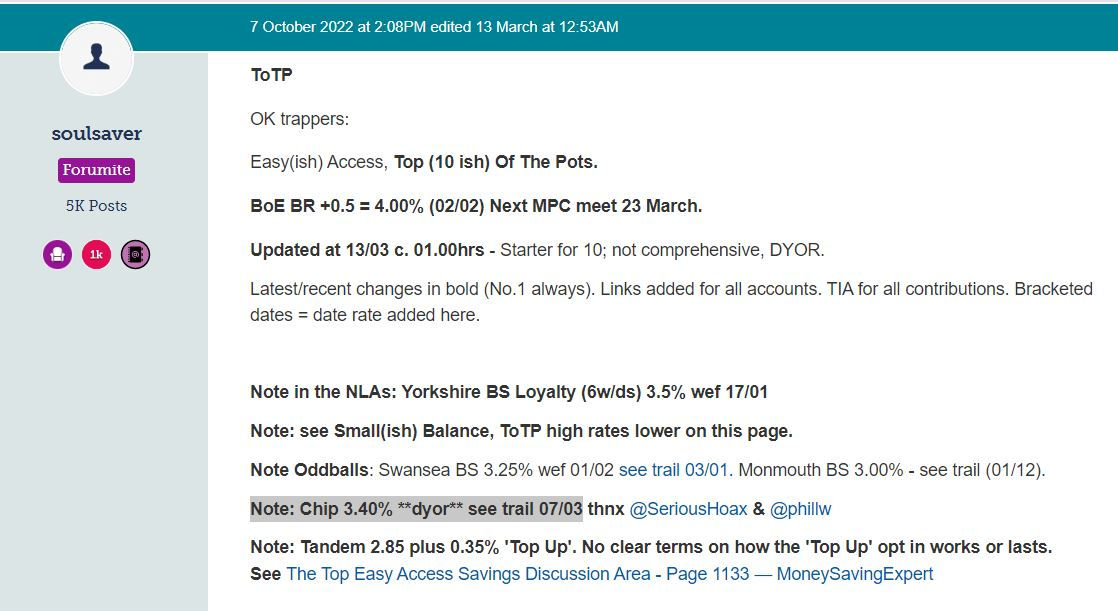Click the ToTP post heading
Viewport: 1118px width, 611px height.
coord(271,75)
